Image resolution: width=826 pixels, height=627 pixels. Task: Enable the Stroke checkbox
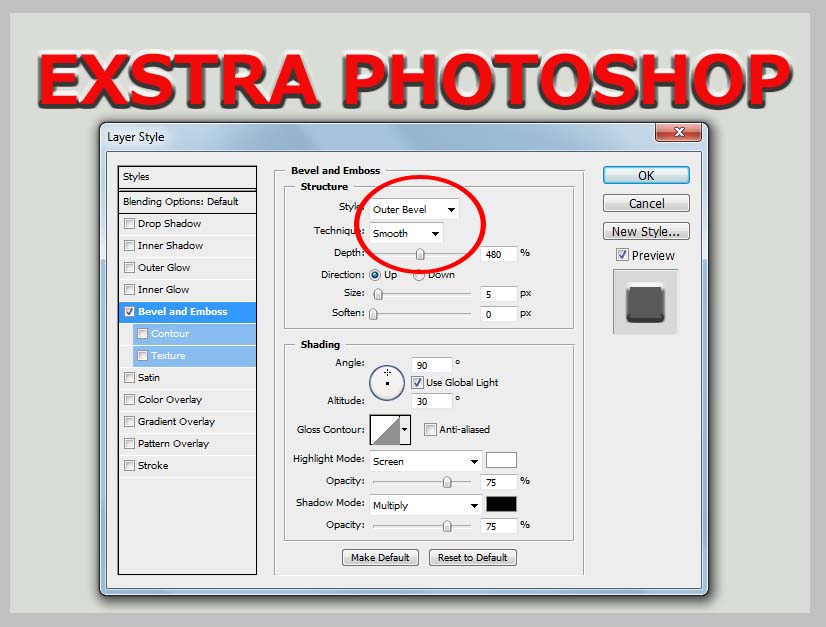tap(129, 466)
